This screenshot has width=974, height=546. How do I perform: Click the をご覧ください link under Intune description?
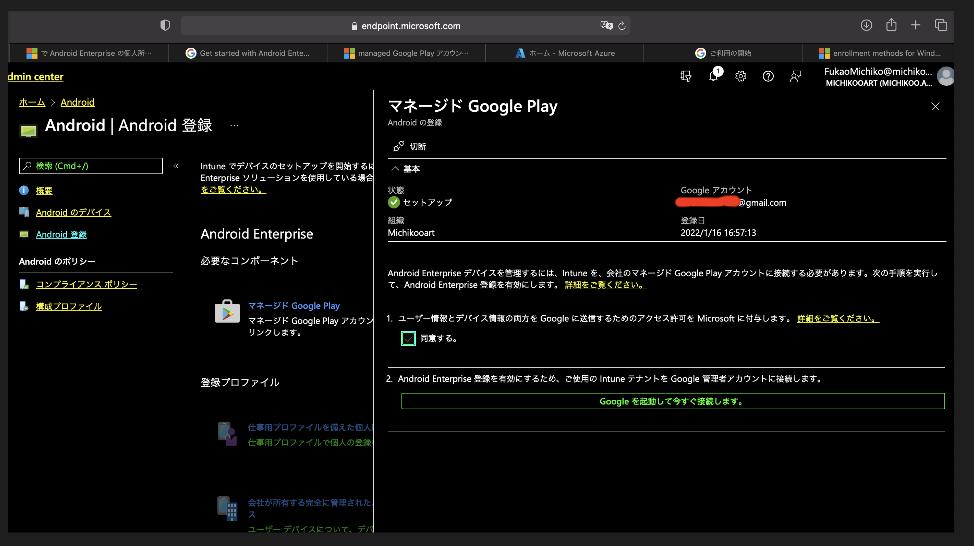click(233, 189)
